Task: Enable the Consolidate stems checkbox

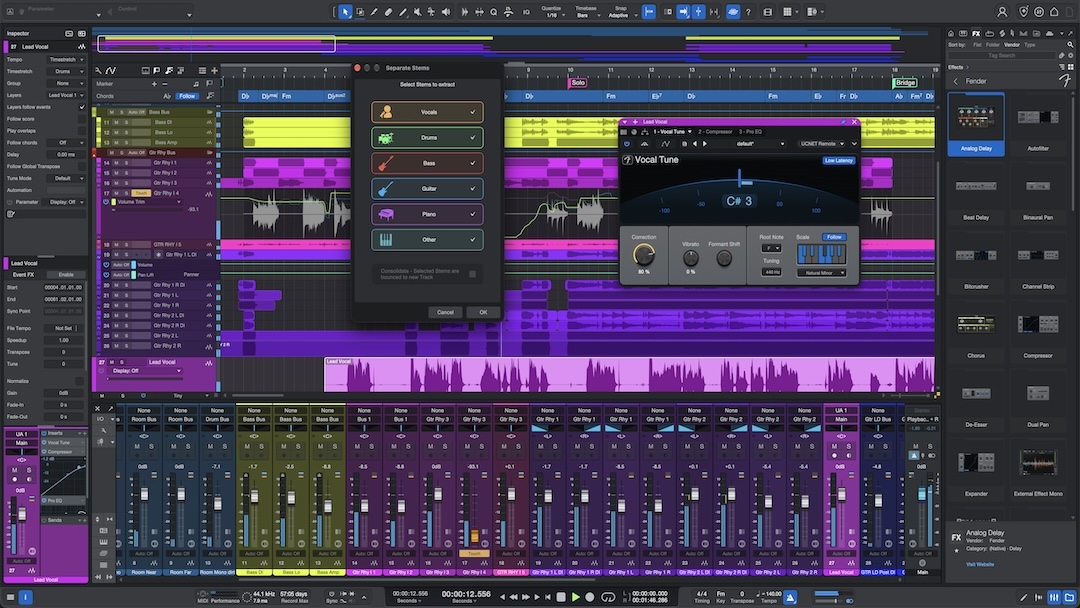Action: [472, 274]
